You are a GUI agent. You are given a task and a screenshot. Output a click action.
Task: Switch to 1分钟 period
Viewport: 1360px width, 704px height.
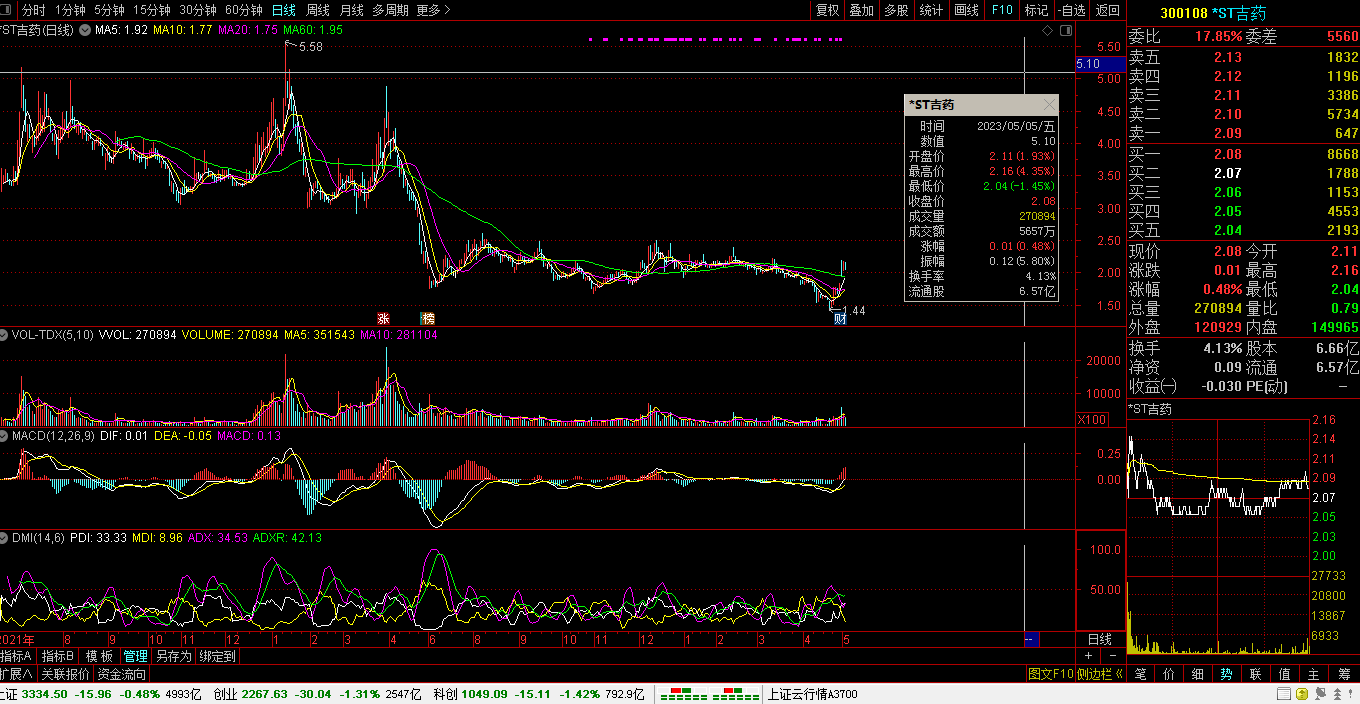[69, 10]
